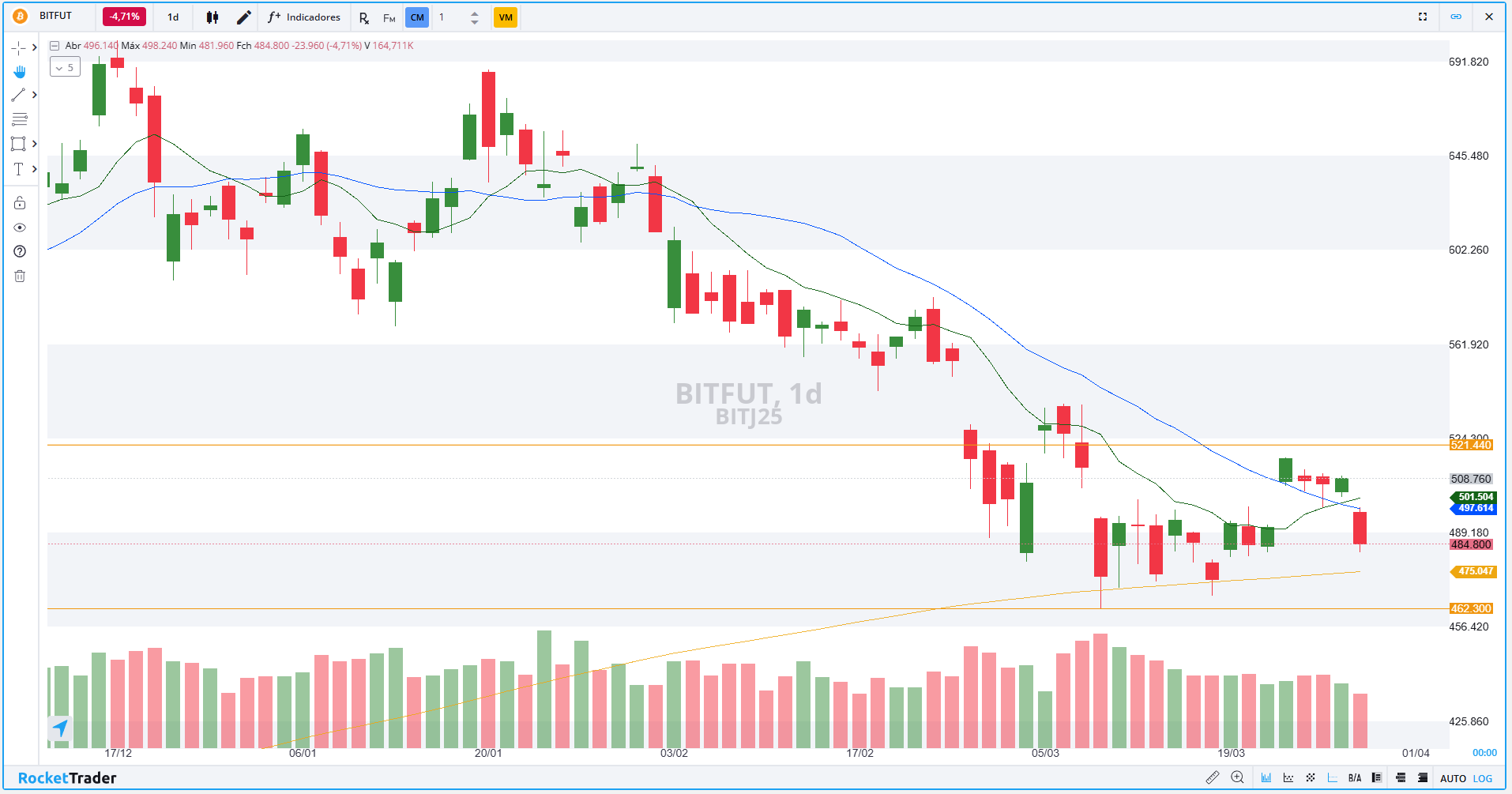Screen dimensions: 1512x794
Task: Click the trash icon to delete drawings
Action: [x=20, y=276]
